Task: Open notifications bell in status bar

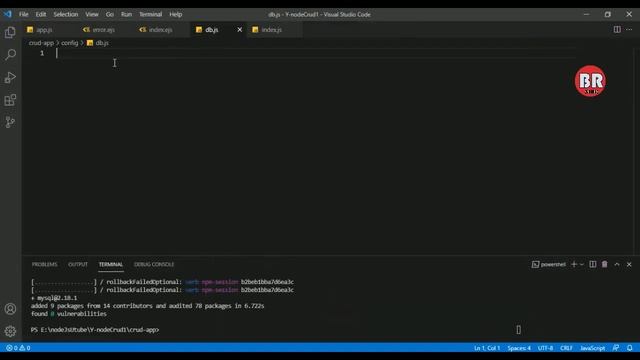Action: (630, 348)
